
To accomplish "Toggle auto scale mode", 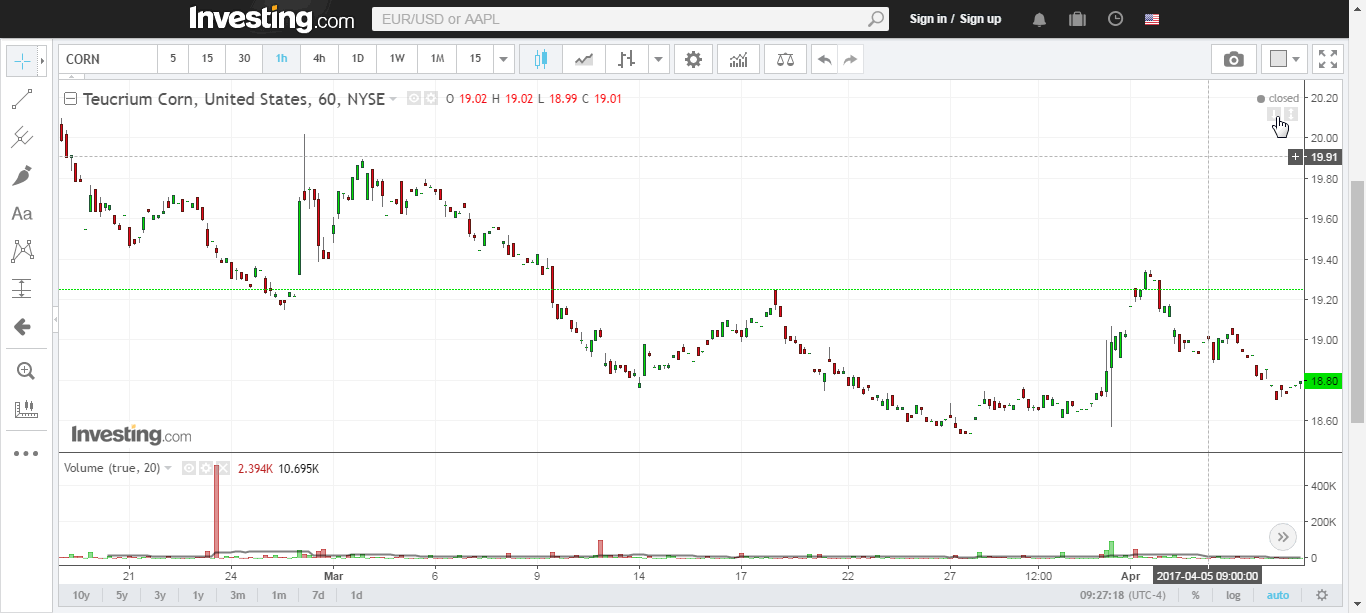I will point(1278,595).
